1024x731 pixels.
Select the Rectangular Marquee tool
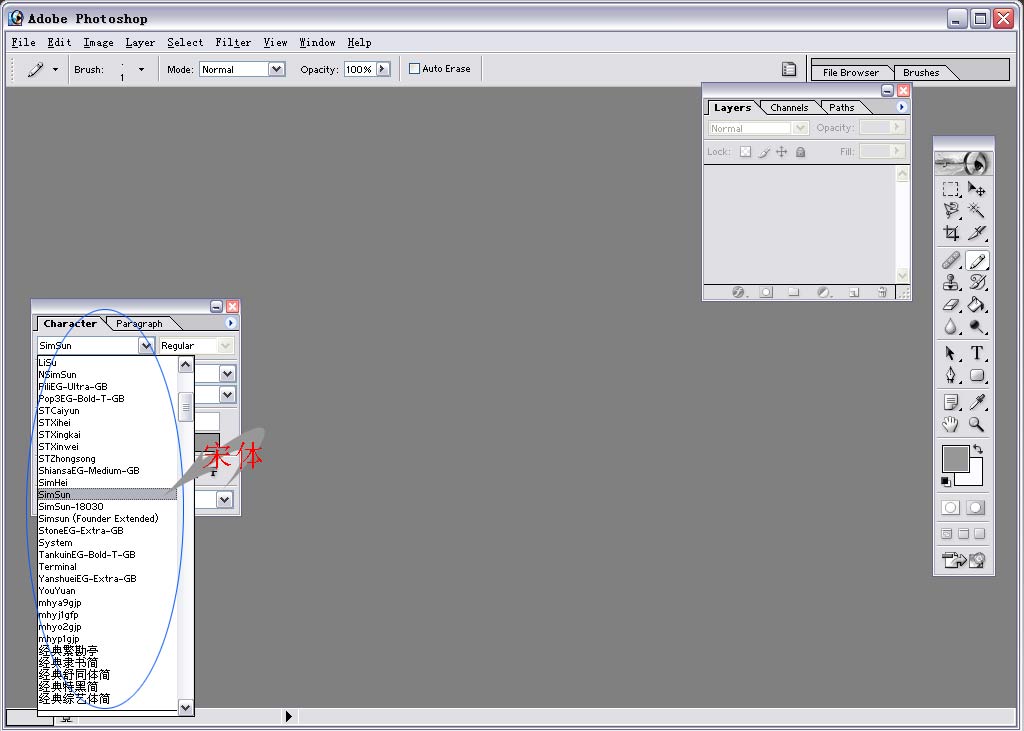click(951, 189)
